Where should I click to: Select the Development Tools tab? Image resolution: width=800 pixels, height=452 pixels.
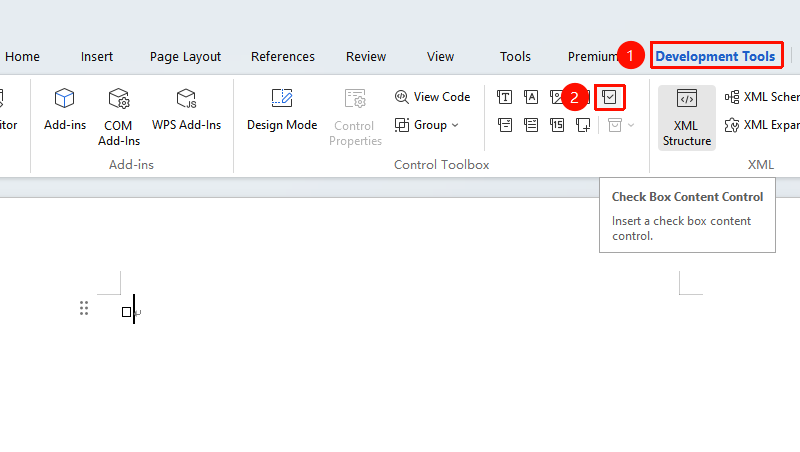(715, 57)
